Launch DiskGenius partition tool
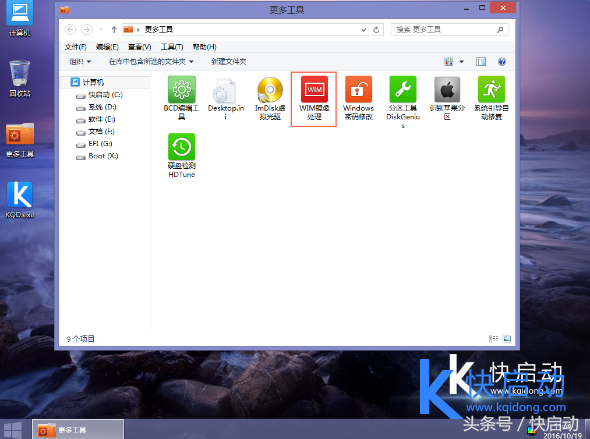 tap(403, 102)
